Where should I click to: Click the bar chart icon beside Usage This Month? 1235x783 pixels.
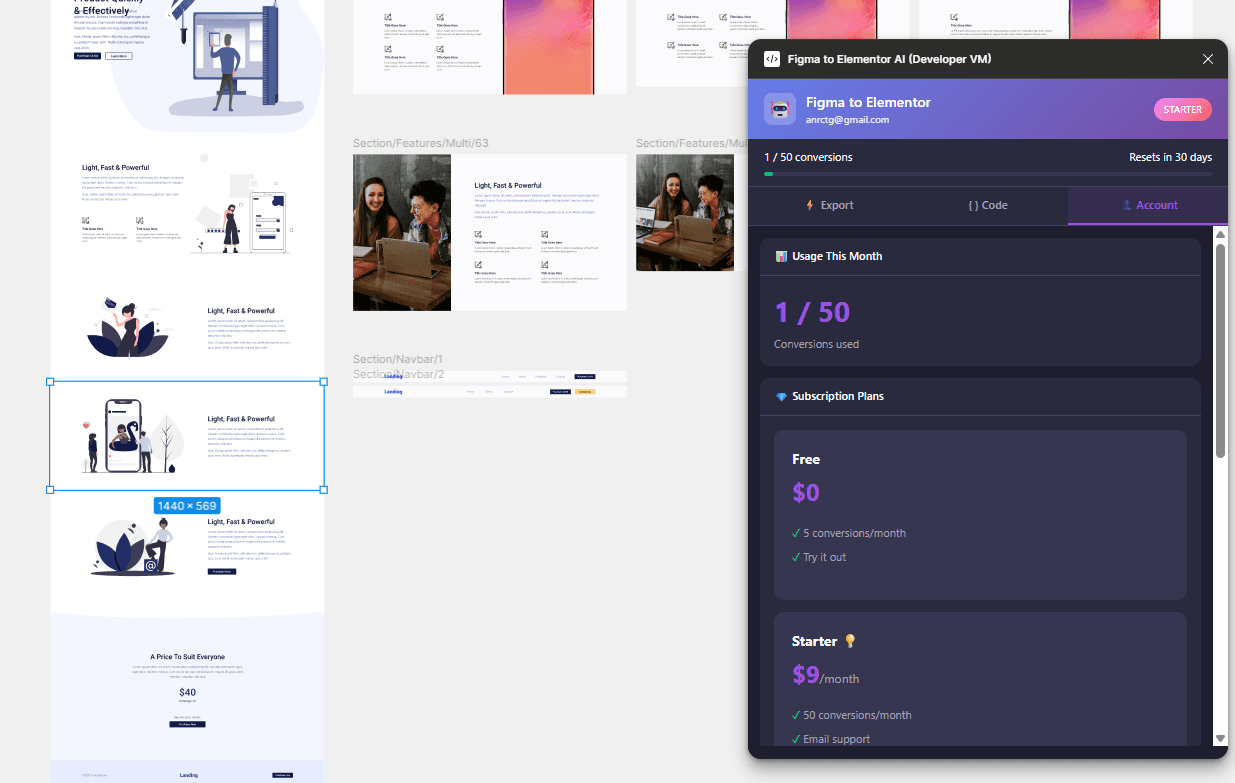[x=781, y=256]
